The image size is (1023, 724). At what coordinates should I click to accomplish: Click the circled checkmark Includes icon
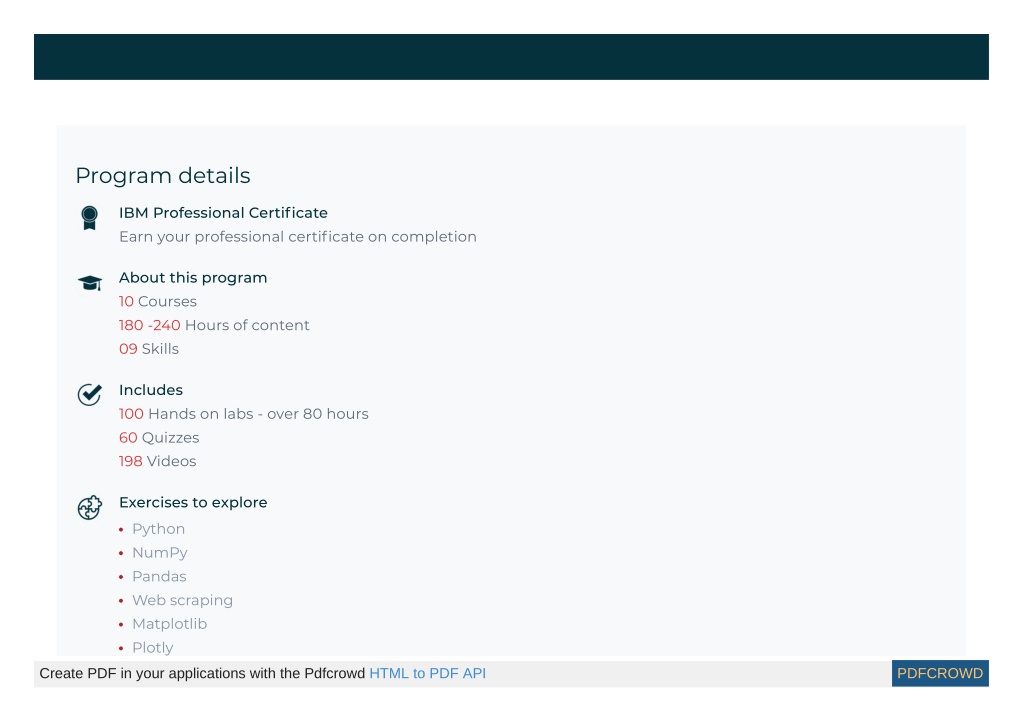(x=90, y=395)
